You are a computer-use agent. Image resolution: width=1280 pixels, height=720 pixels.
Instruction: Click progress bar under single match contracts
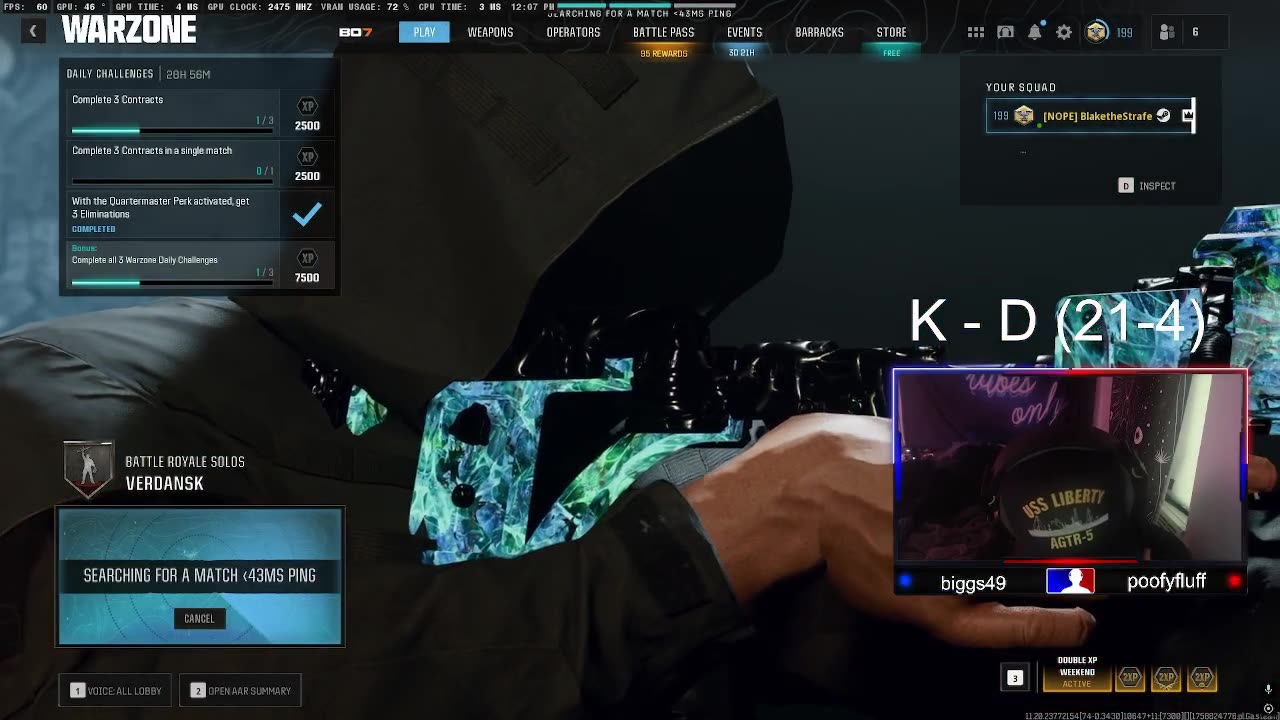pyautogui.click(x=172, y=182)
